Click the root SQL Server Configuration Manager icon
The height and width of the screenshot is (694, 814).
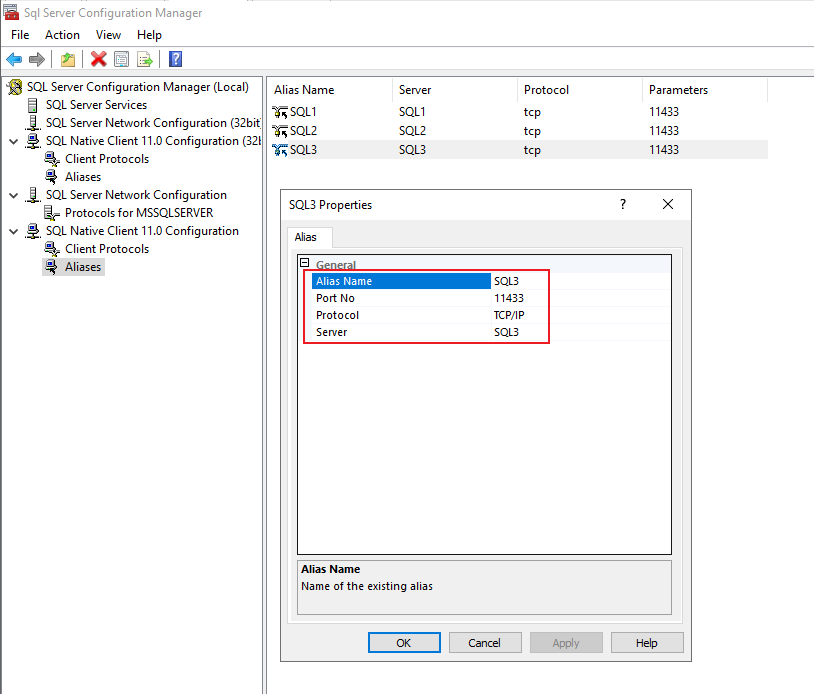click(15, 87)
